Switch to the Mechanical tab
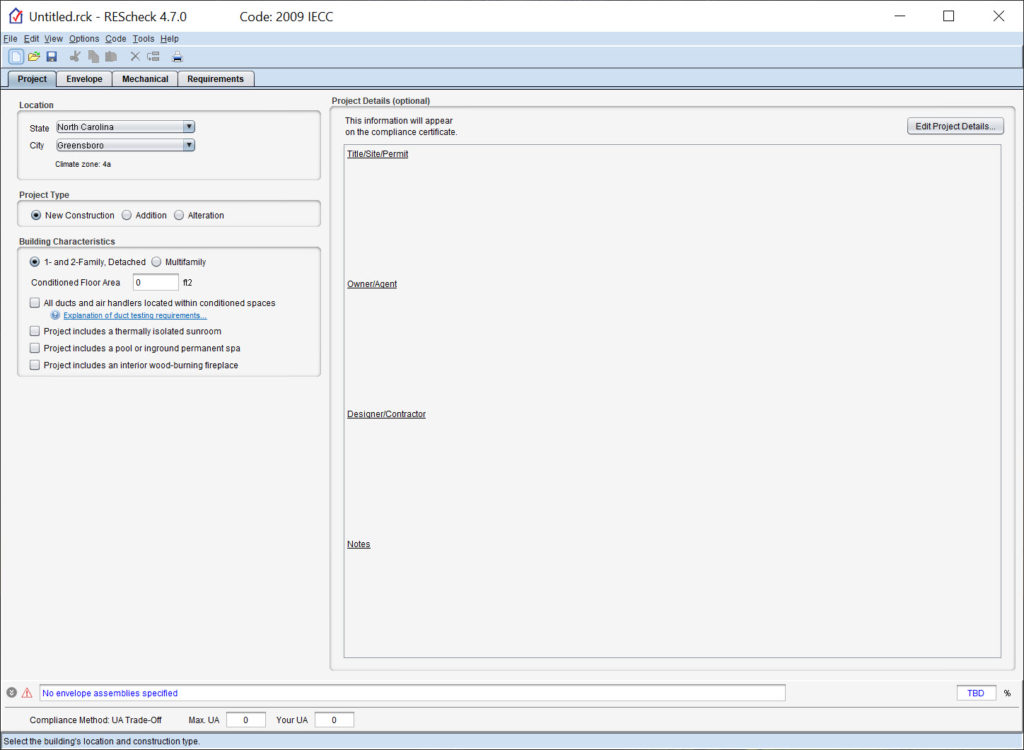Screen dimensions: 1024x750 click(x=145, y=79)
